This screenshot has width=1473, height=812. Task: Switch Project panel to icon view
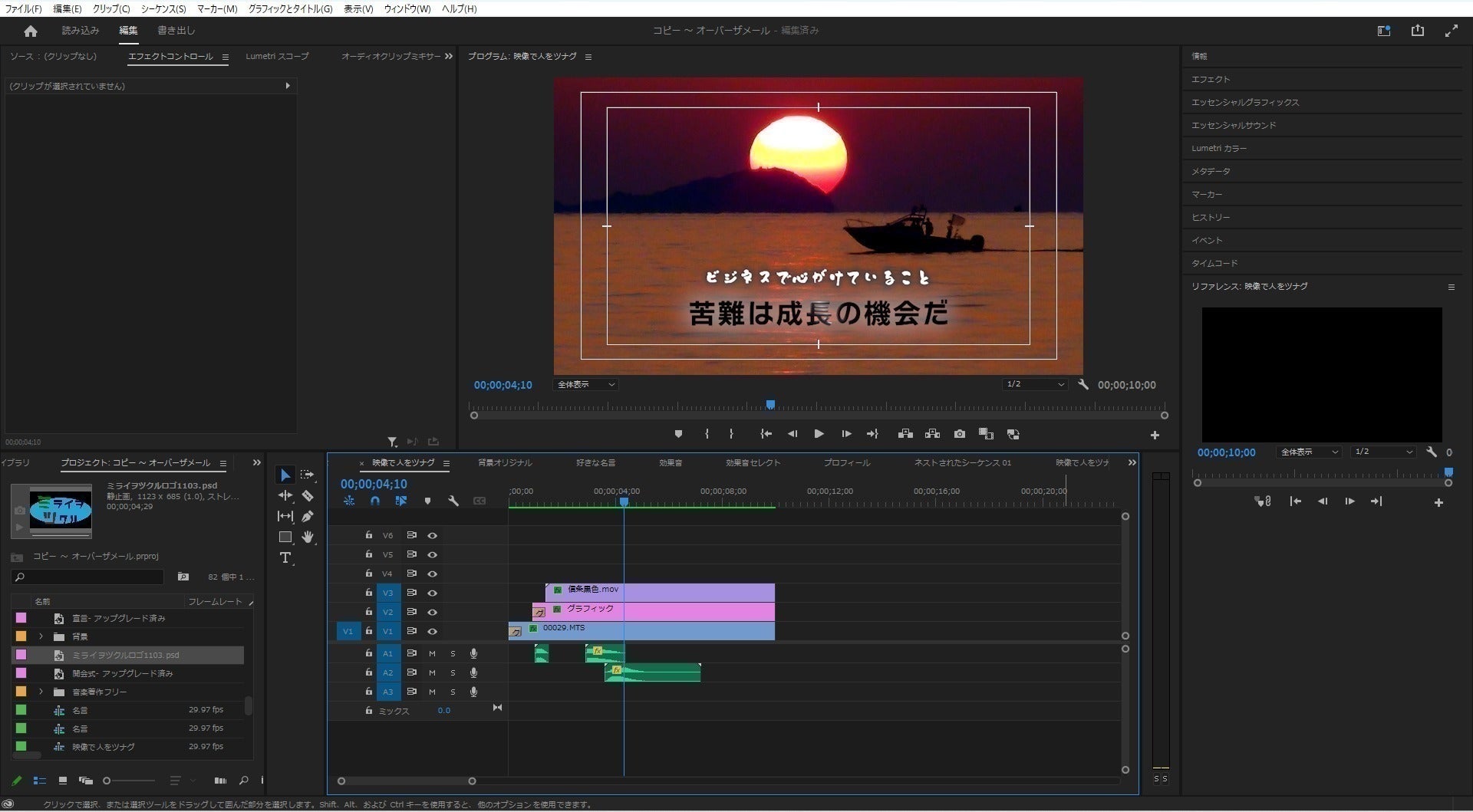click(x=63, y=781)
